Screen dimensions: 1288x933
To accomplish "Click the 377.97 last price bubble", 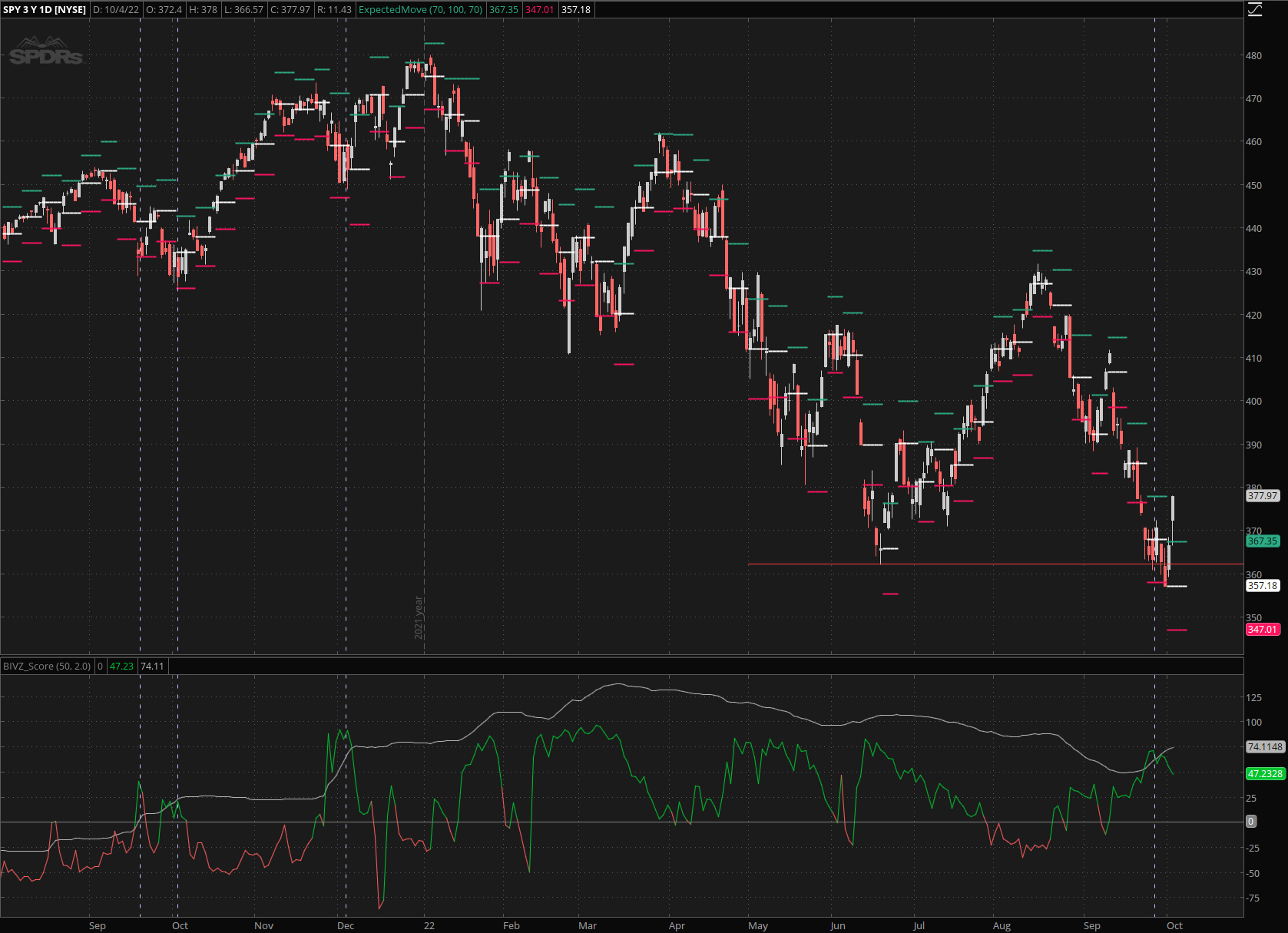I will pyautogui.click(x=1263, y=496).
